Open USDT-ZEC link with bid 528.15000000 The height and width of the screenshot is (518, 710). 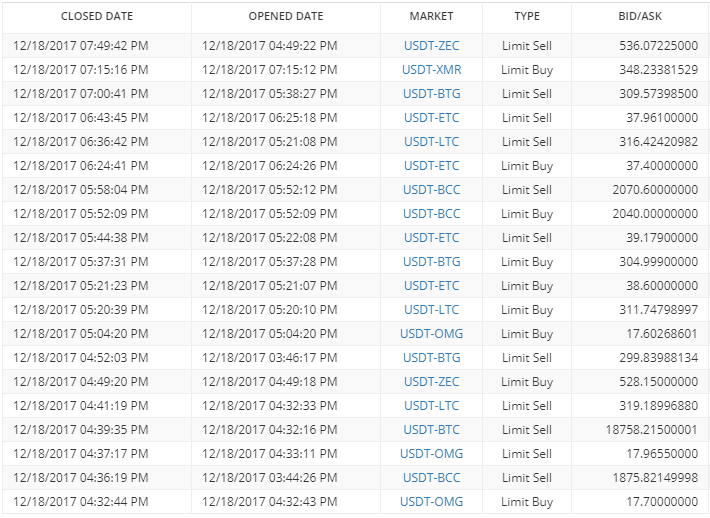click(x=432, y=382)
